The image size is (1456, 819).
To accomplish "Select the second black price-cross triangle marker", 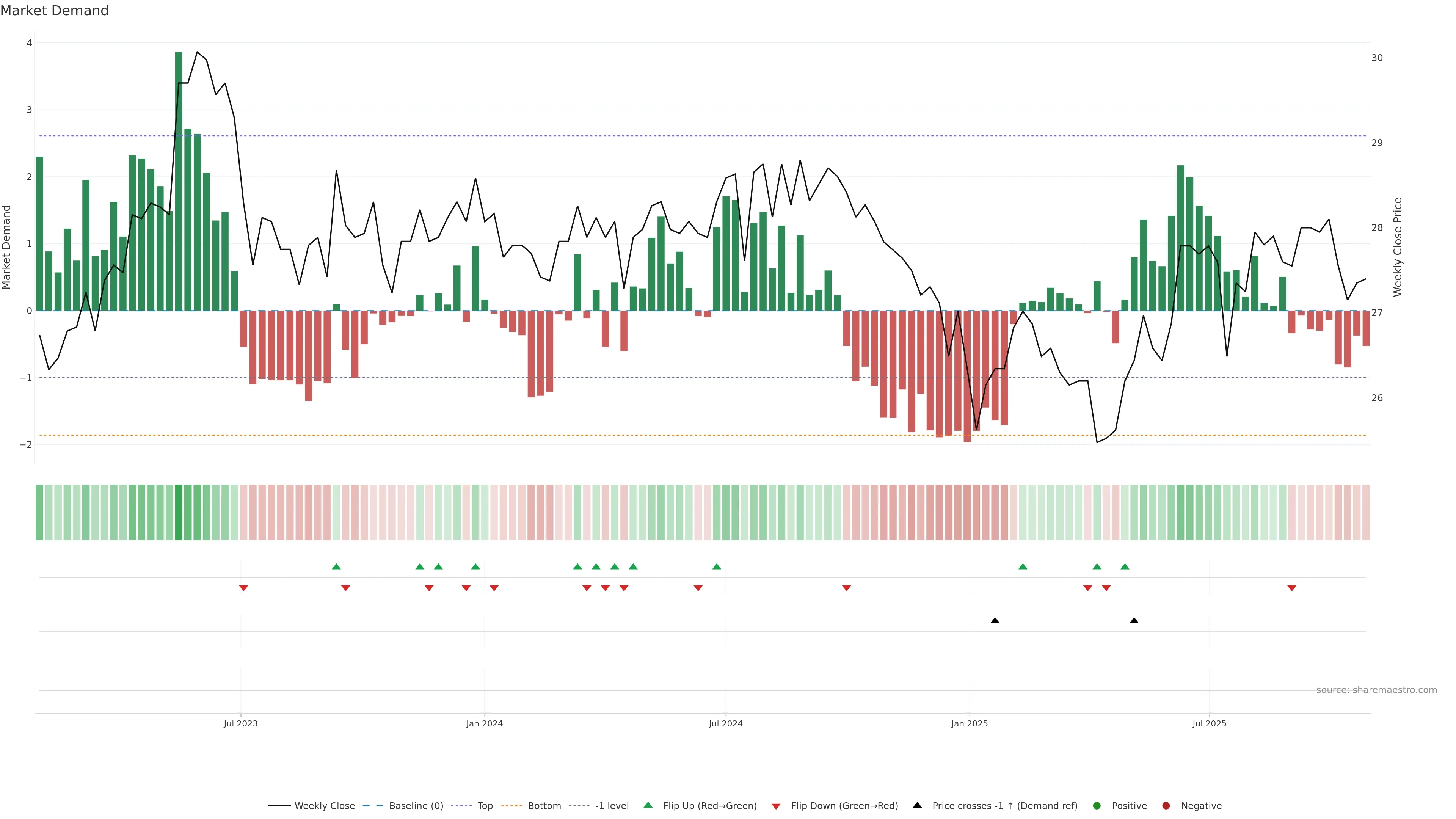I will click(1134, 621).
